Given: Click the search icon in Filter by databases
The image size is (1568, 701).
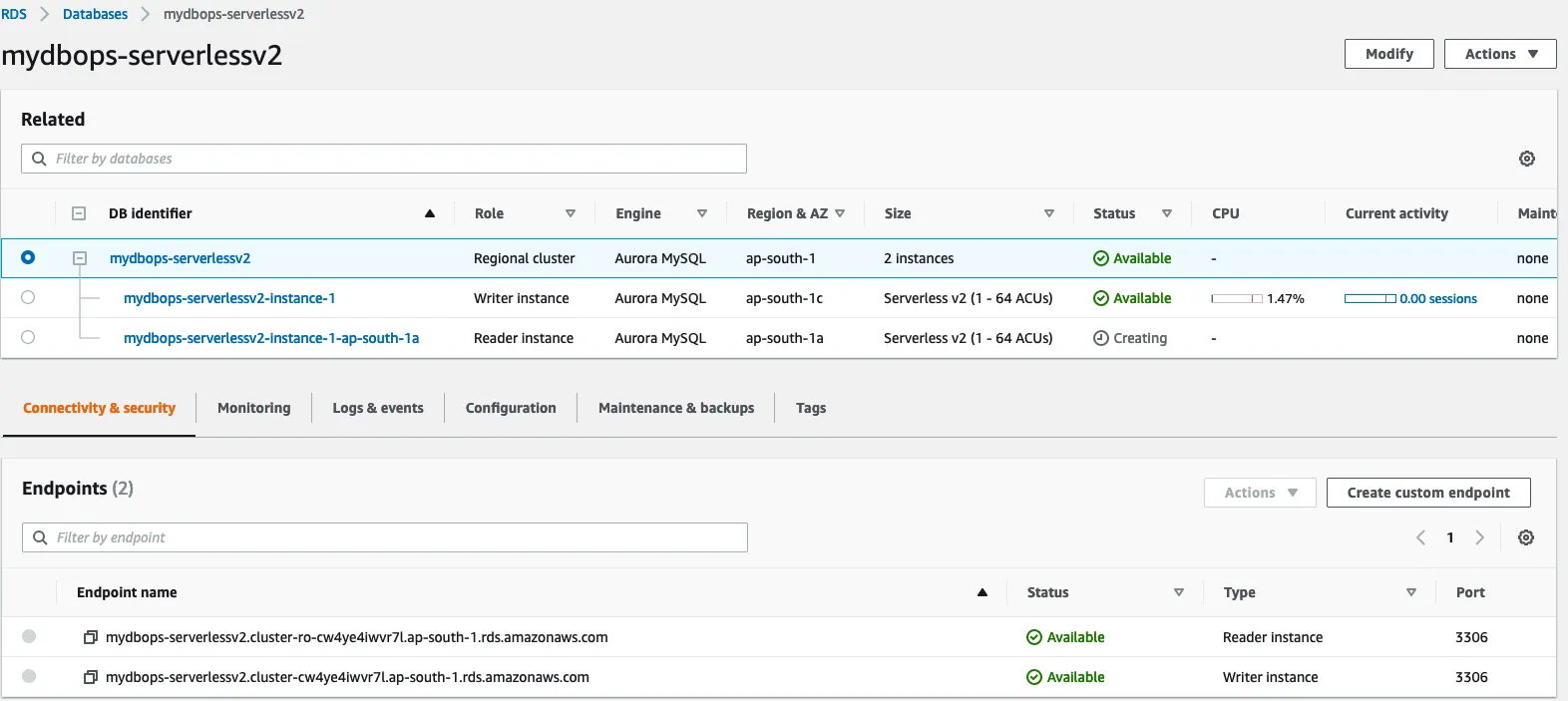Looking at the screenshot, I should click(39, 159).
